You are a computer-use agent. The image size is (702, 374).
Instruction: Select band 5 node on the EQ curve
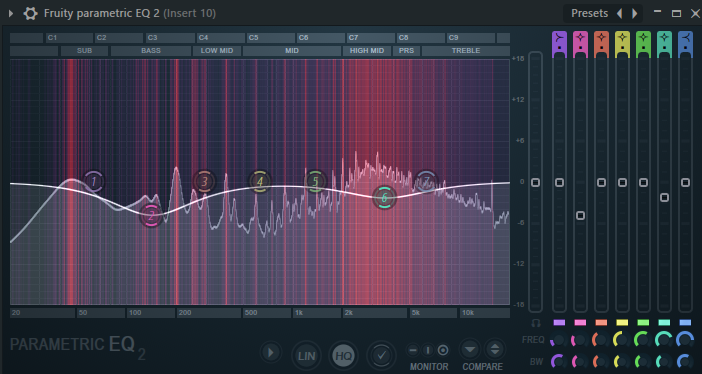[315, 182]
